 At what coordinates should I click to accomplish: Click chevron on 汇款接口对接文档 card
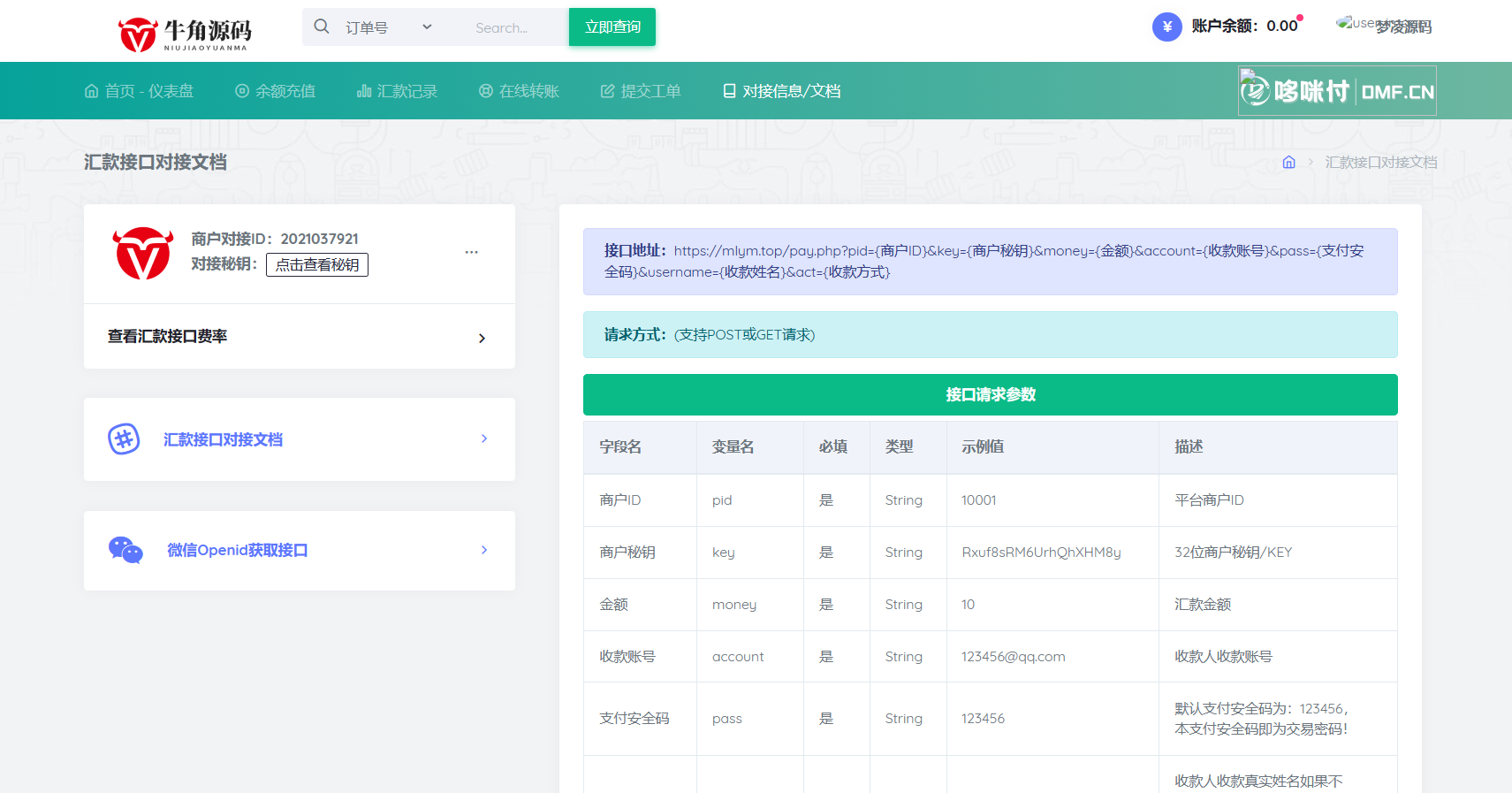coord(484,438)
